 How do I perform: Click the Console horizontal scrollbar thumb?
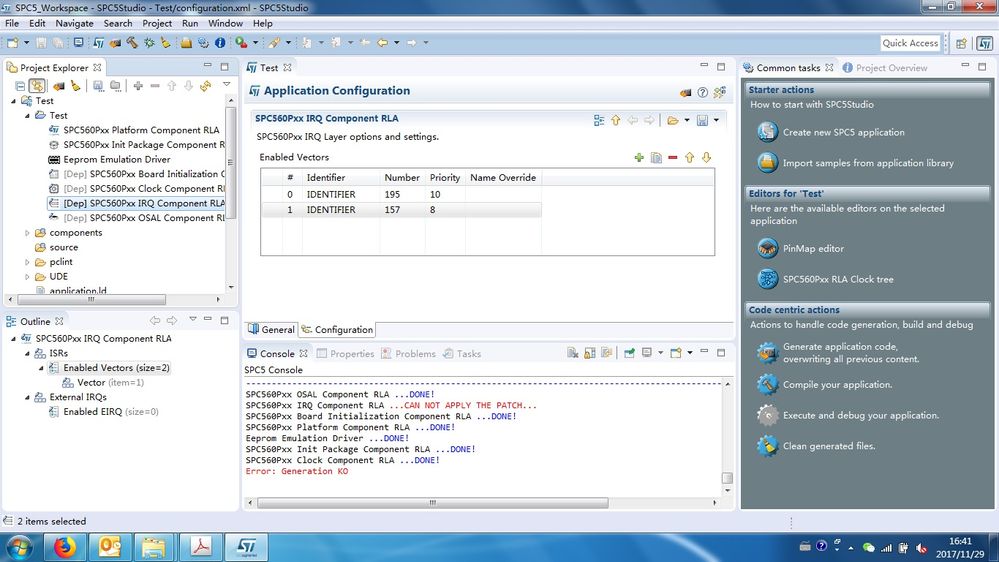[433, 503]
